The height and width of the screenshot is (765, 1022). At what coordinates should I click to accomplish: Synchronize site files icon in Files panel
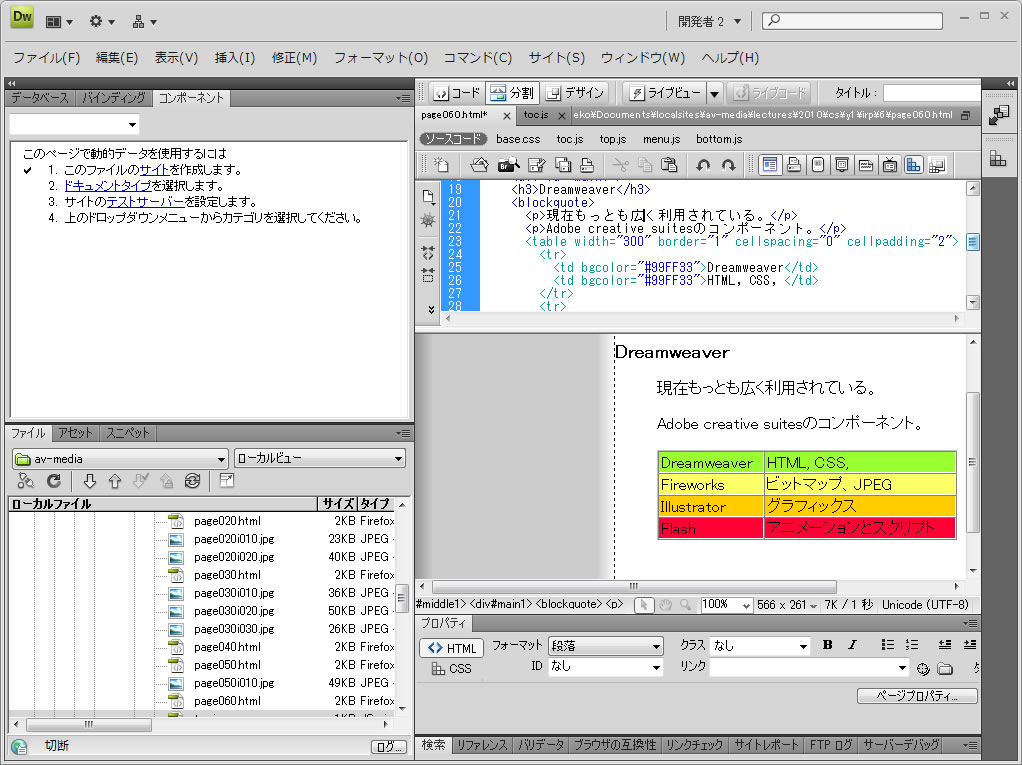click(x=192, y=481)
